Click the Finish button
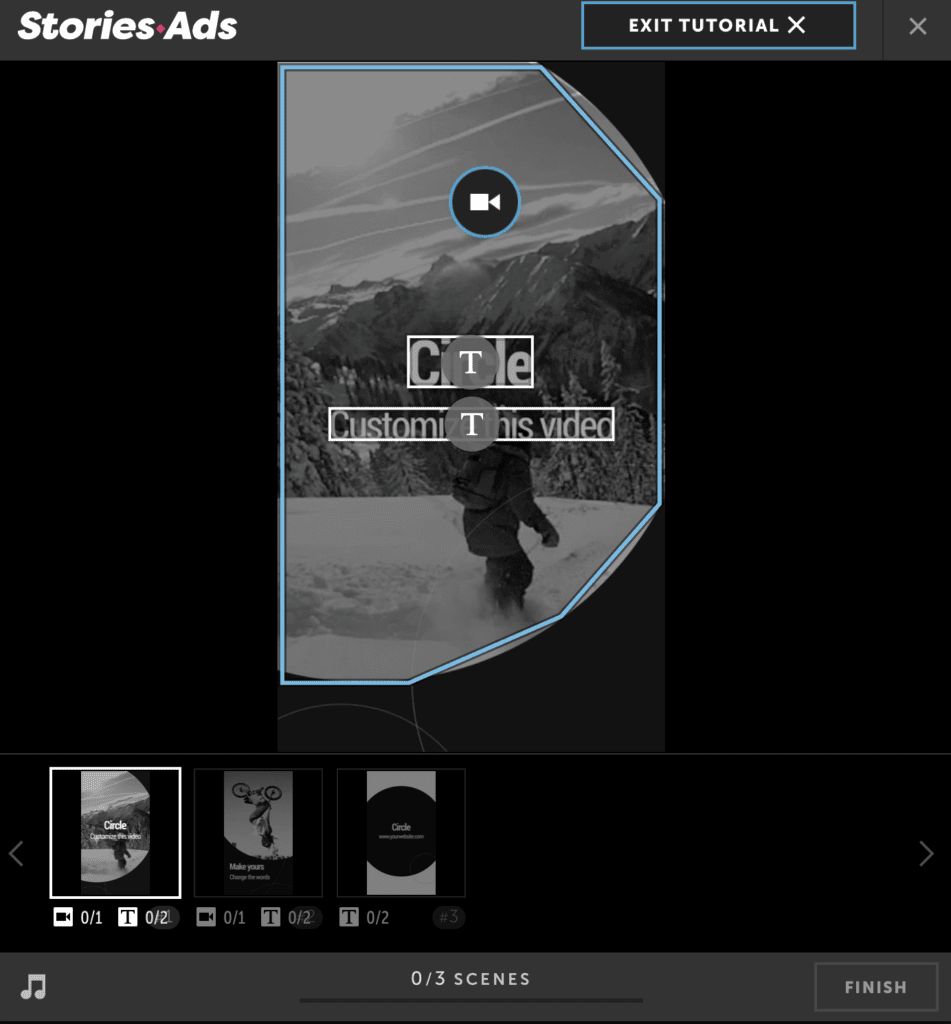 (876, 987)
